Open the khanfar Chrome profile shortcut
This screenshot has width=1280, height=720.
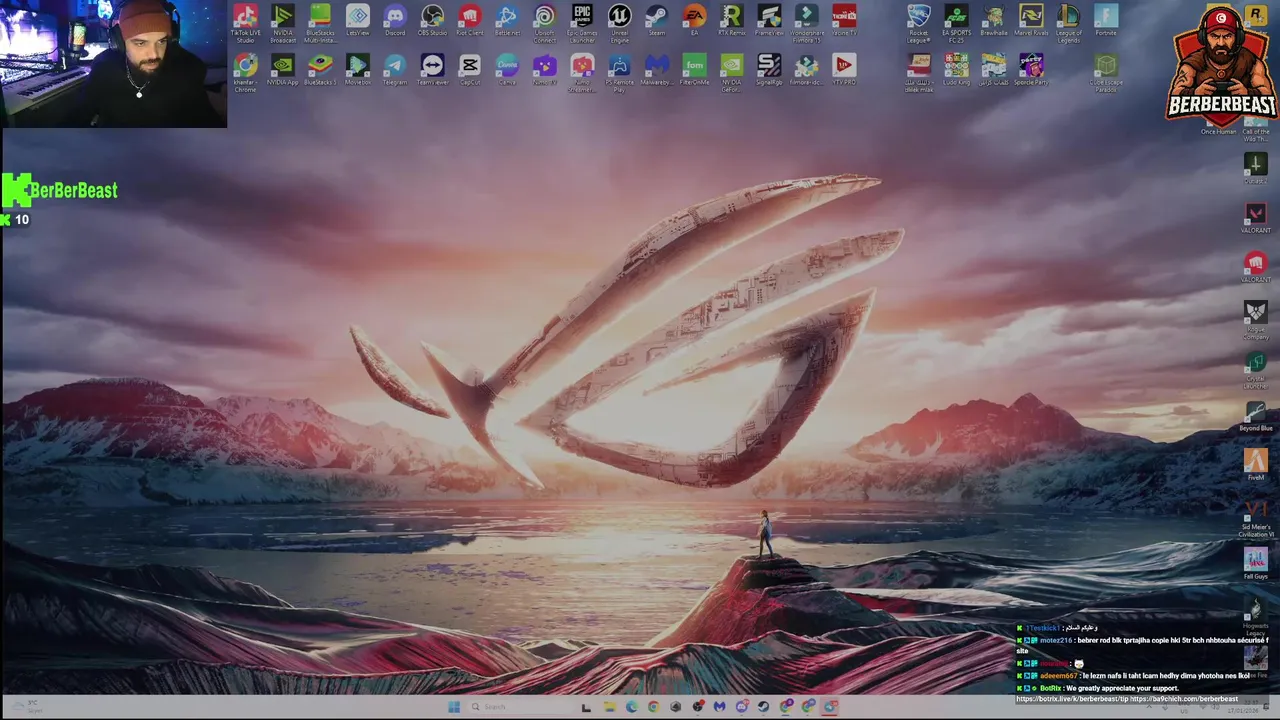point(245,73)
